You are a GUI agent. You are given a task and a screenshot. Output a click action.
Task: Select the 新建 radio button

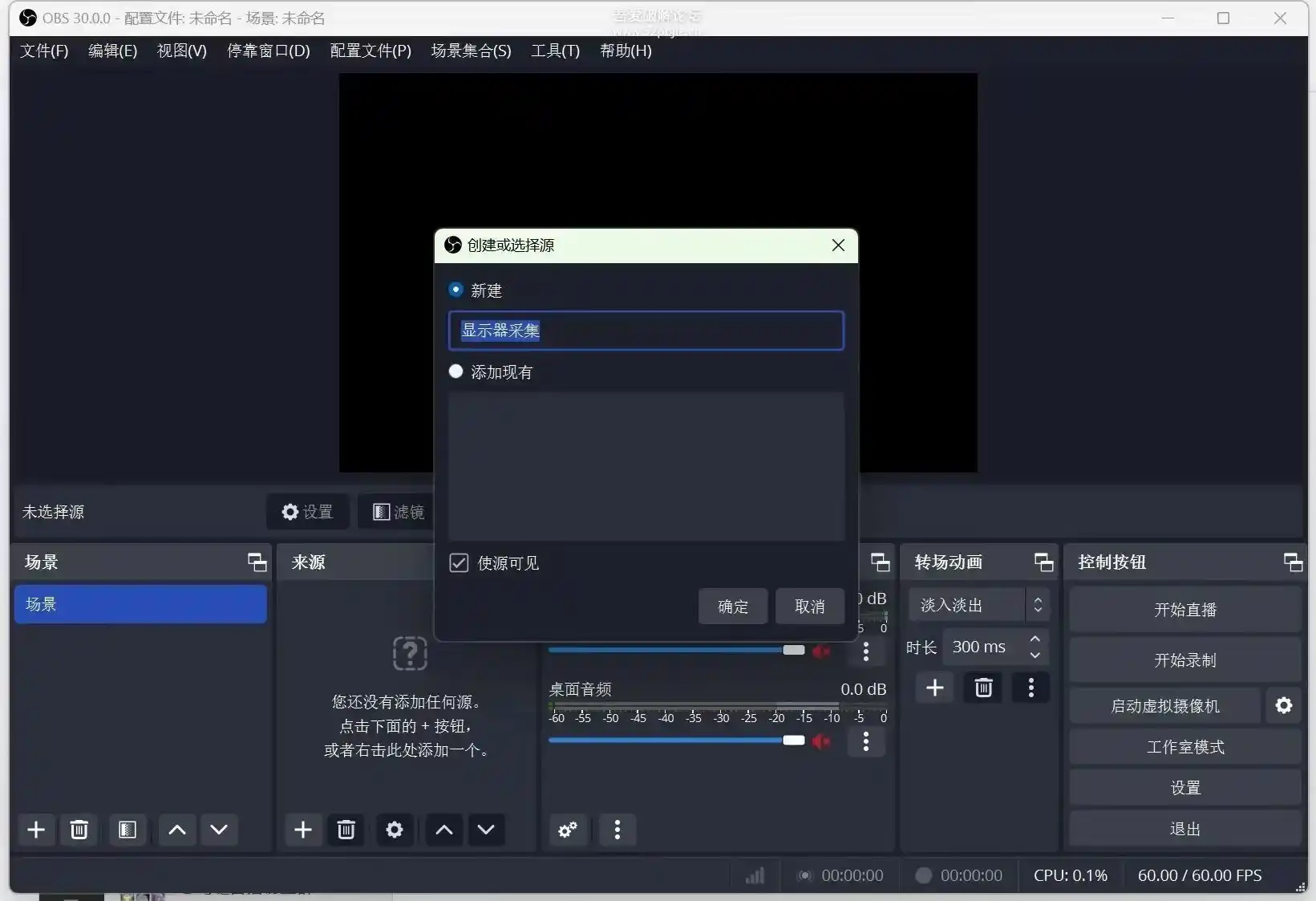pyautogui.click(x=456, y=290)
